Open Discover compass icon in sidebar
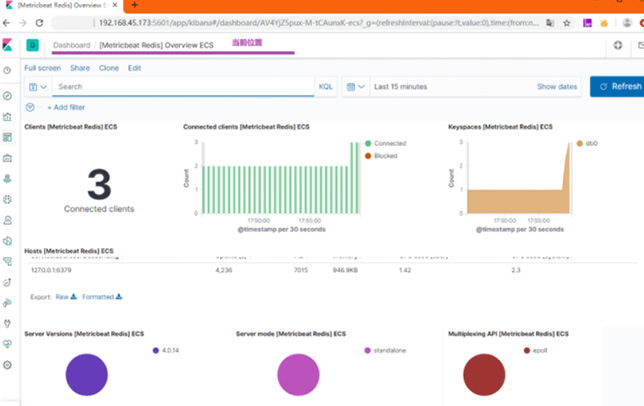The width and height of the screenshot is (644, 406). [7, 96]
